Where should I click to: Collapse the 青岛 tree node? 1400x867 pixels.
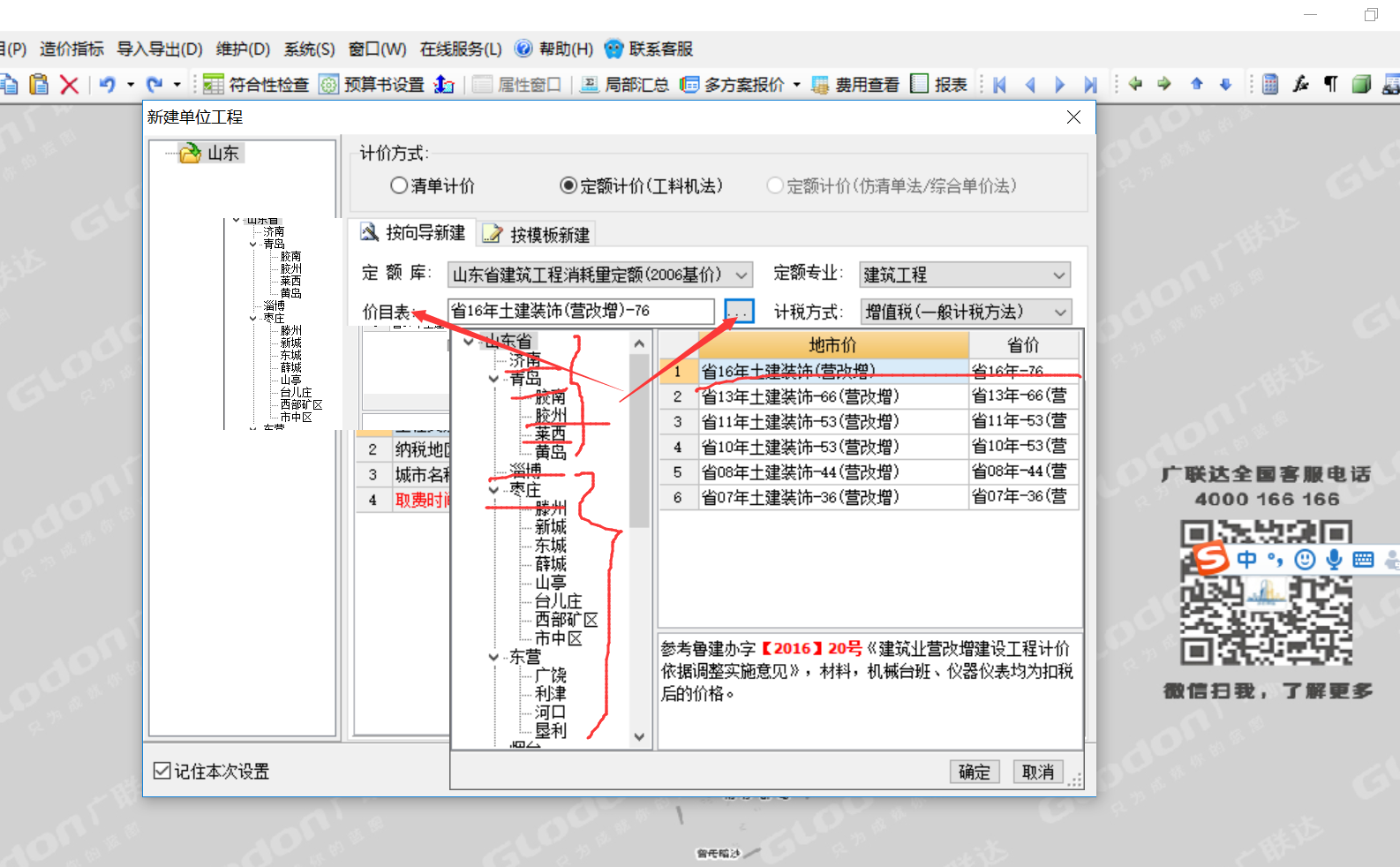[x=493, y=379]
